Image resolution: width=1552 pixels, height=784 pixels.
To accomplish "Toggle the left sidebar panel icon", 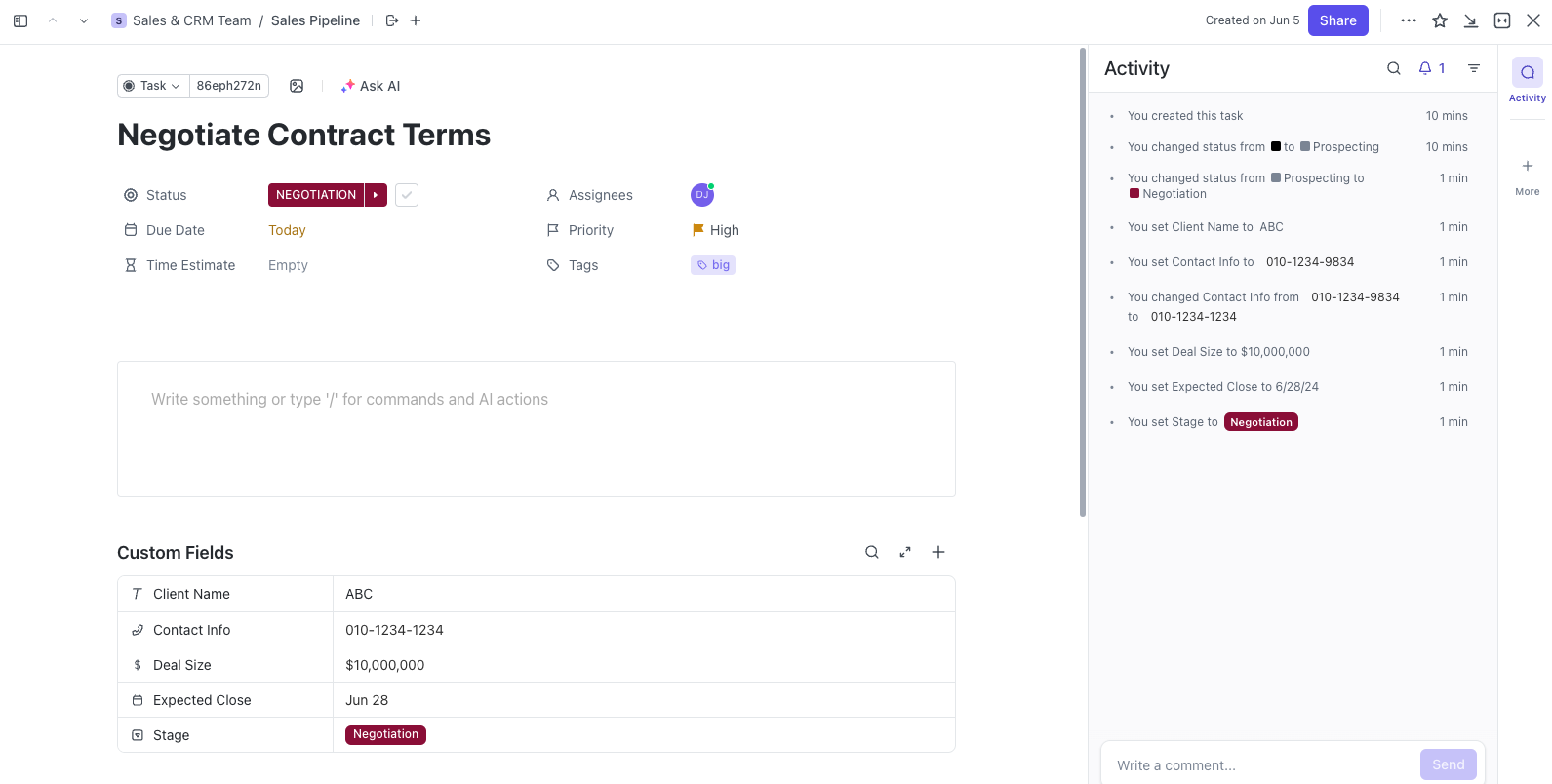I will [20, 20].
